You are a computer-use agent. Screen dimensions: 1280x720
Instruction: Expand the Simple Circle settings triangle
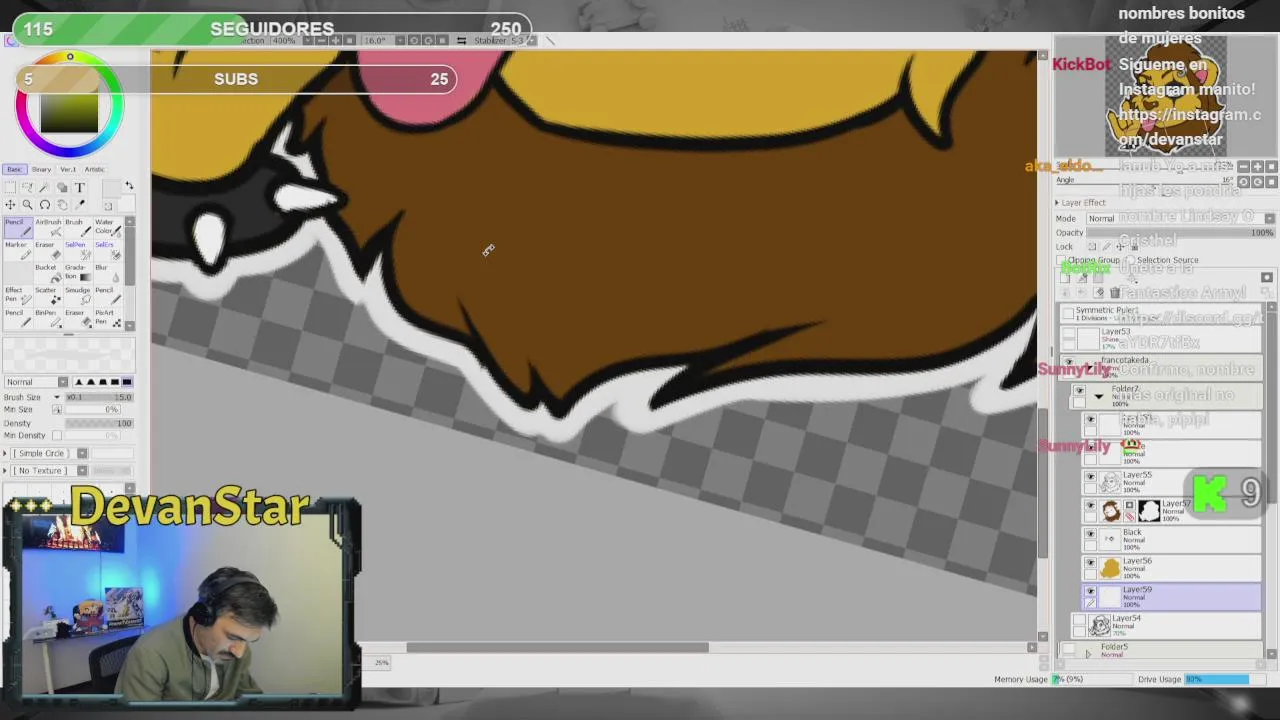5,453
